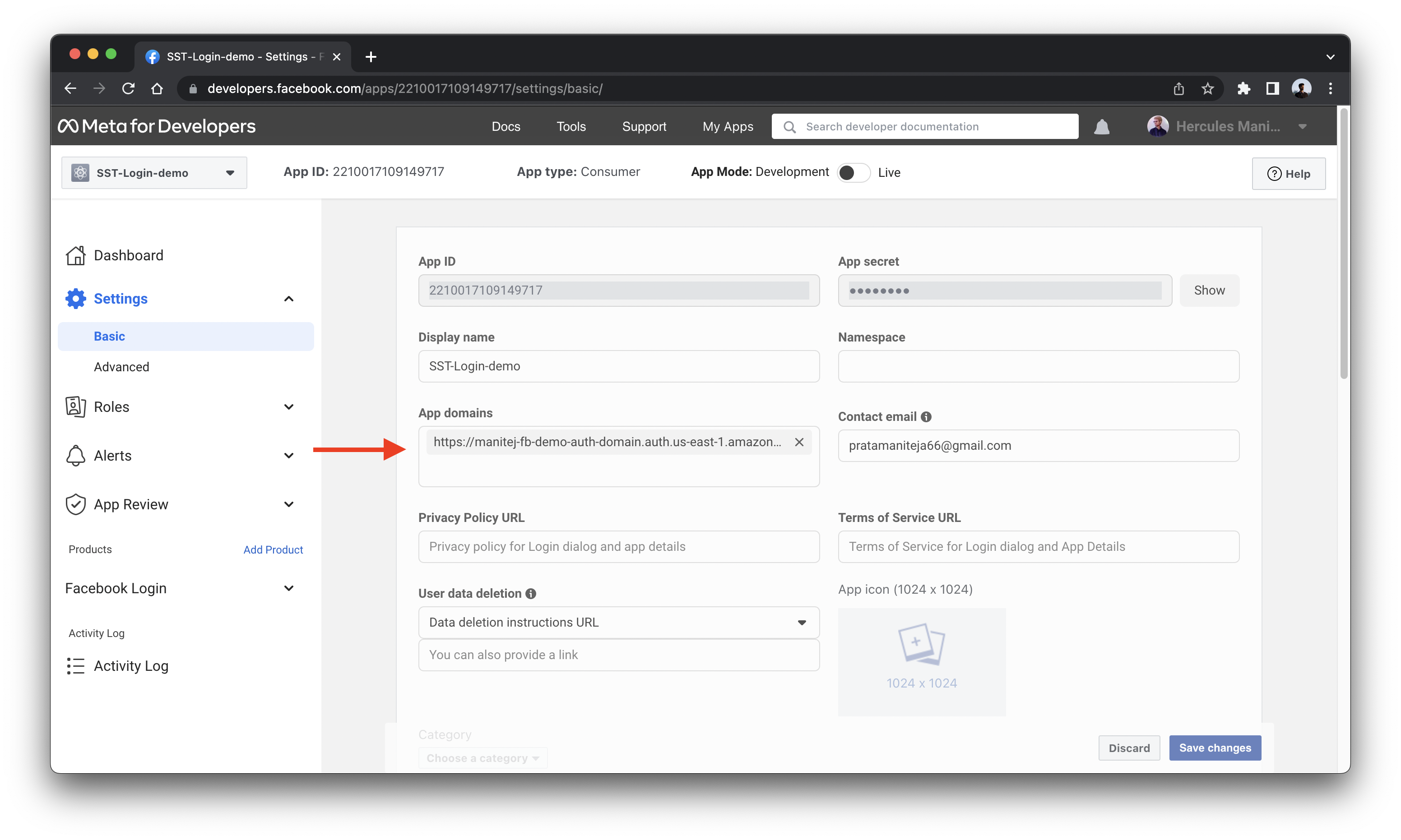Open the notifications bell

pos(1101,126)
